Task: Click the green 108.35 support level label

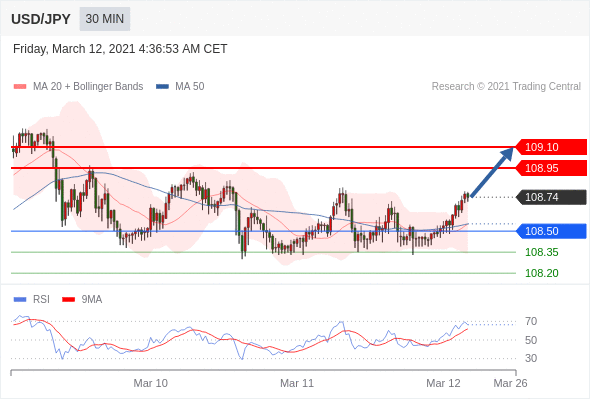Action: click(x=541, y=252)
